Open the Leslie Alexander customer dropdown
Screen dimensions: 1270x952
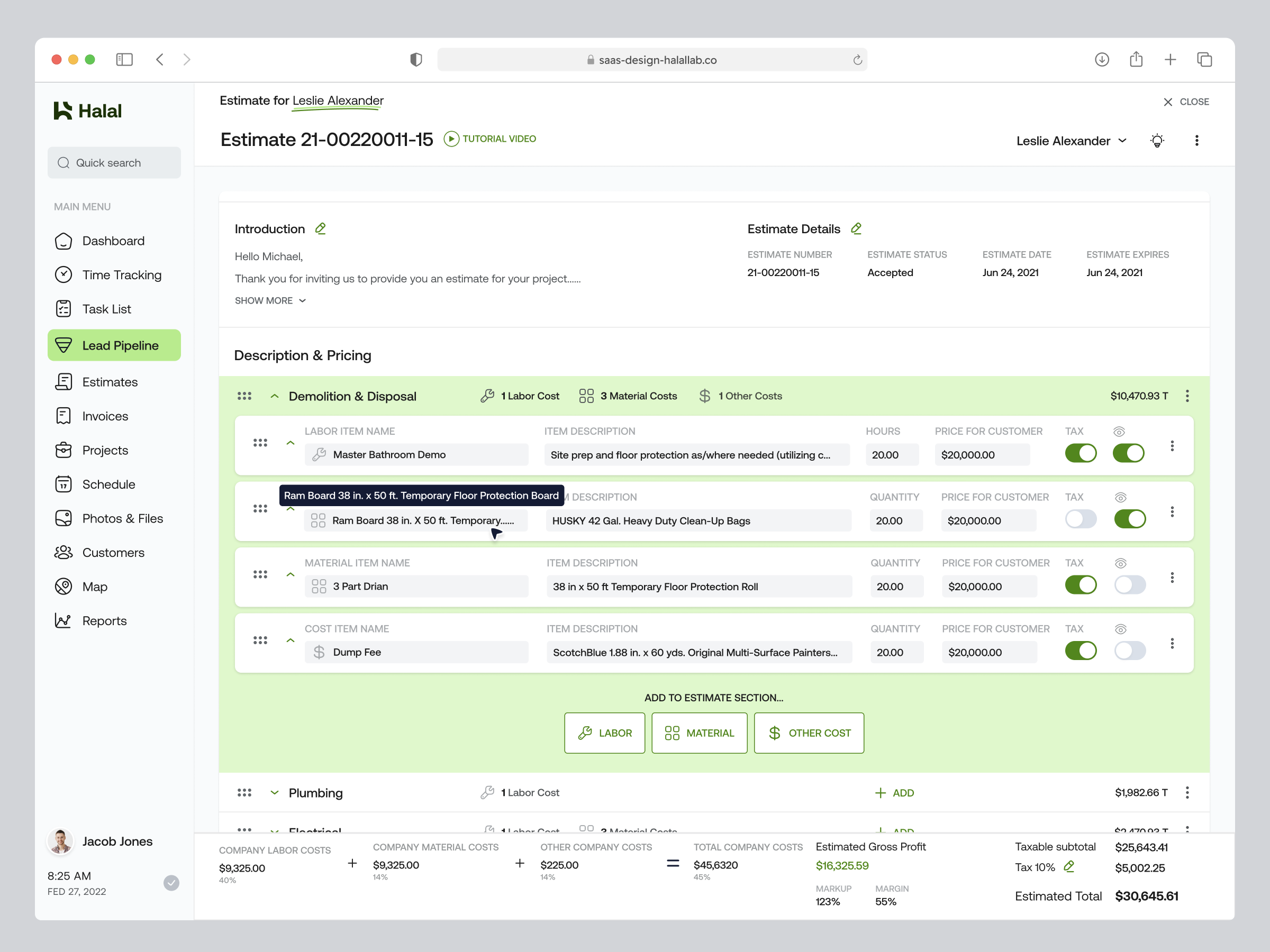pos(1072,141)
